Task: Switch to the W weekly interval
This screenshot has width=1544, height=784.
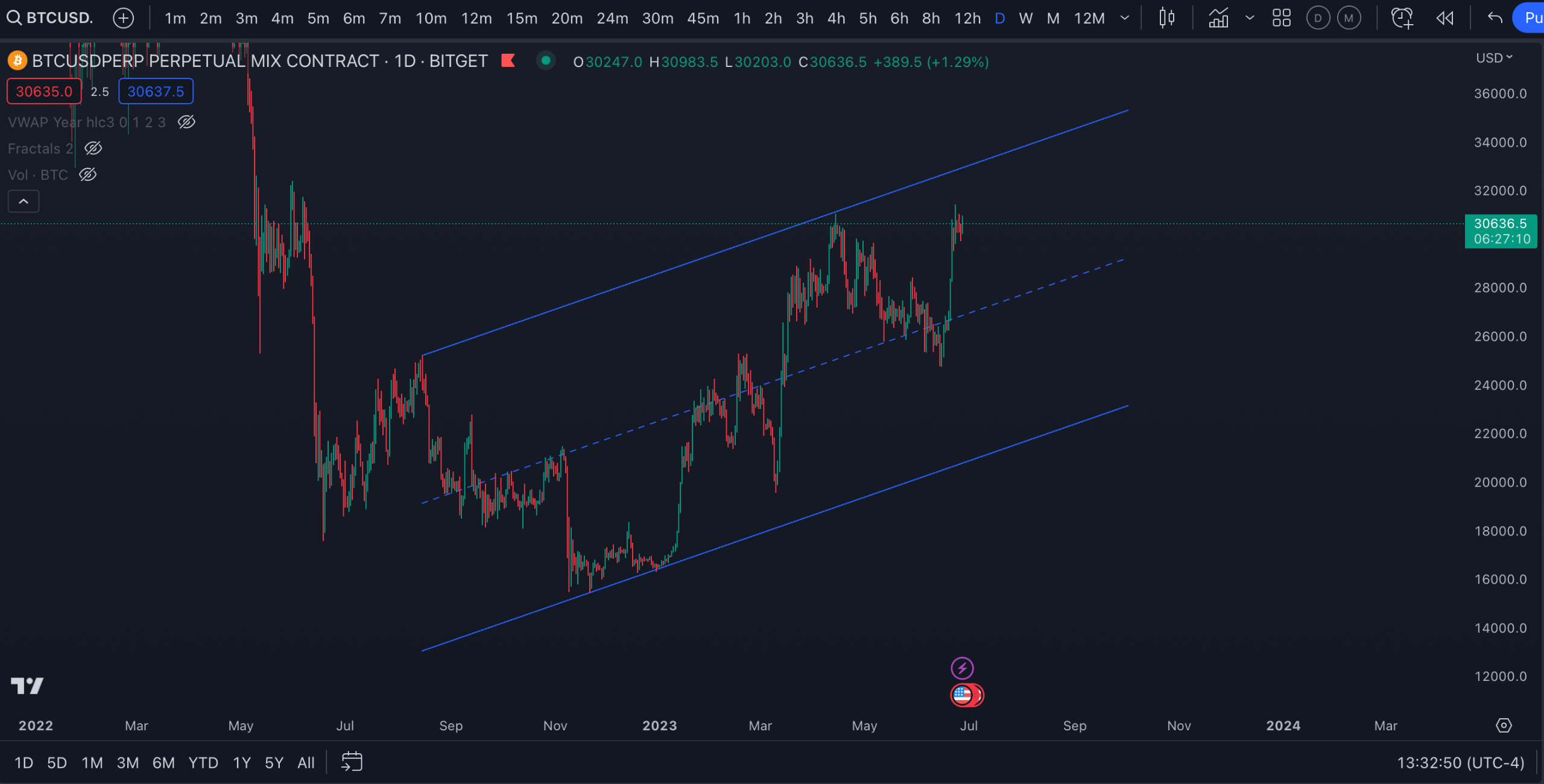Action: (1025, 18)
